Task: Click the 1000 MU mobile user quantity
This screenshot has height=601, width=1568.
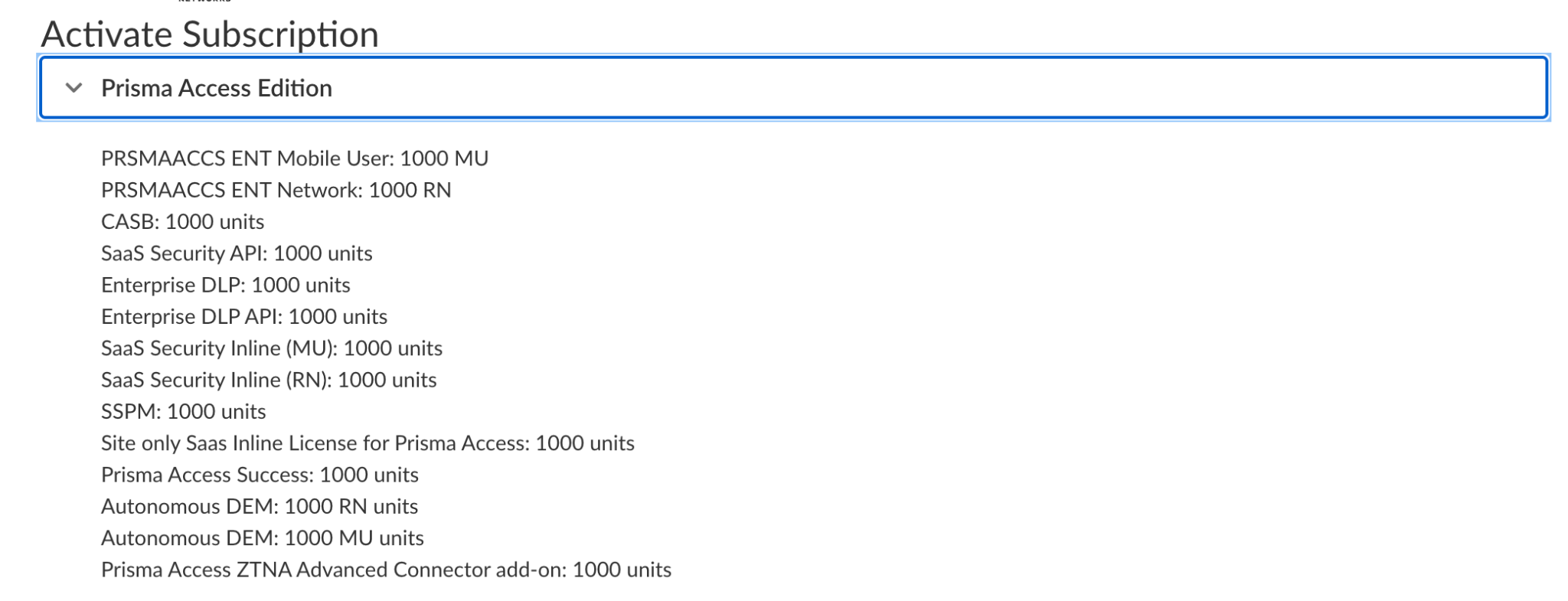Action: pyautogui.click(x=444, y=158)
